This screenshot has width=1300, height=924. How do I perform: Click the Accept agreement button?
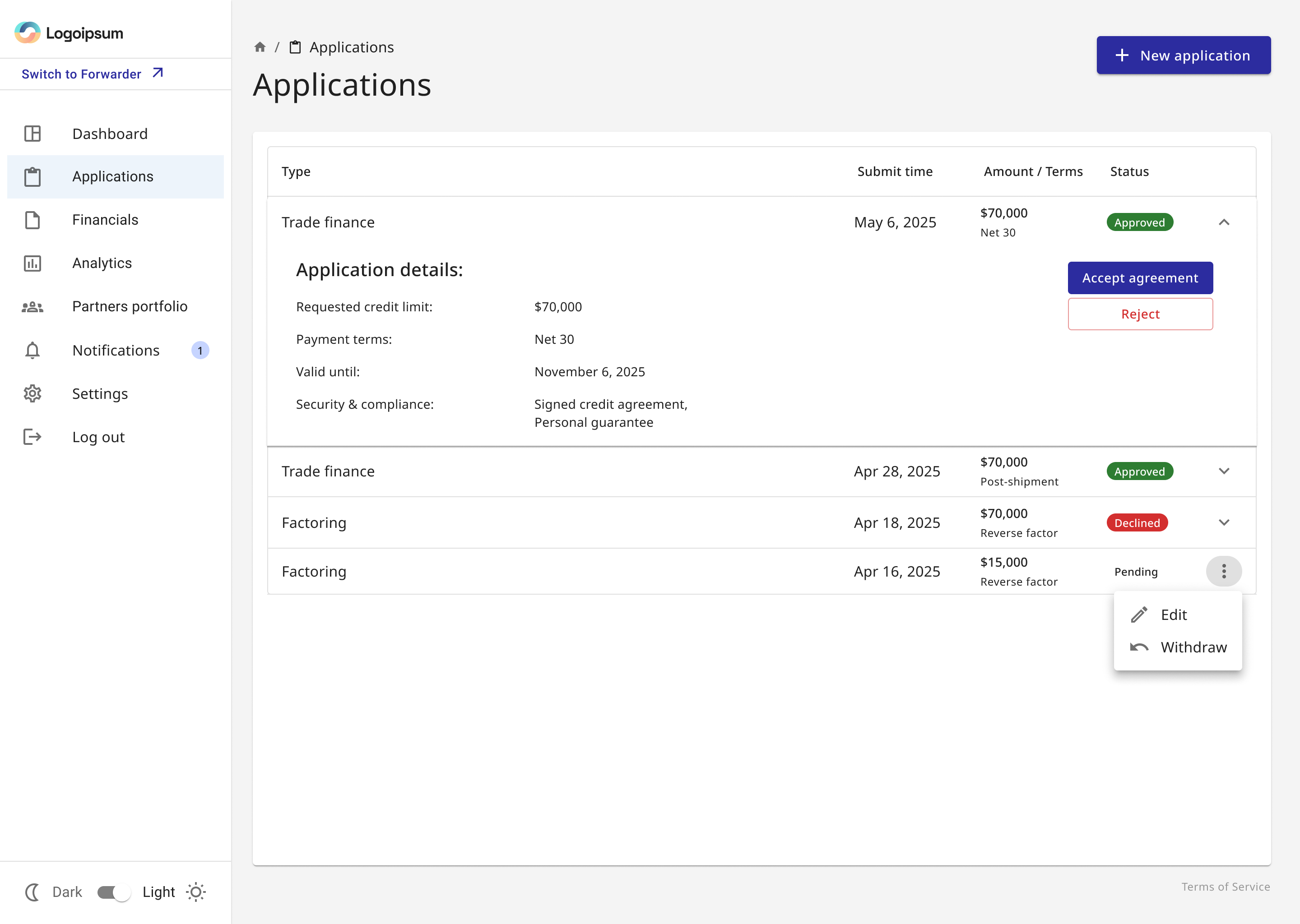click(1140, 277)
